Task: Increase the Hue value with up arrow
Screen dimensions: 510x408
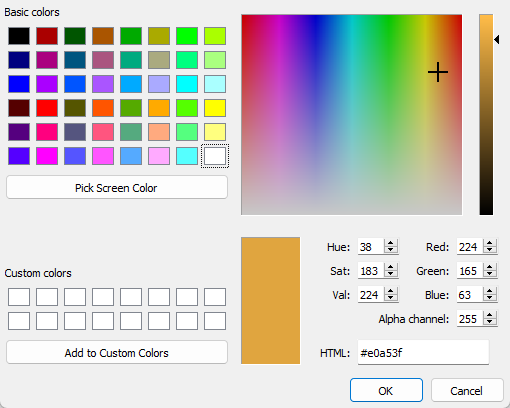Action: [x=391, y=244]
